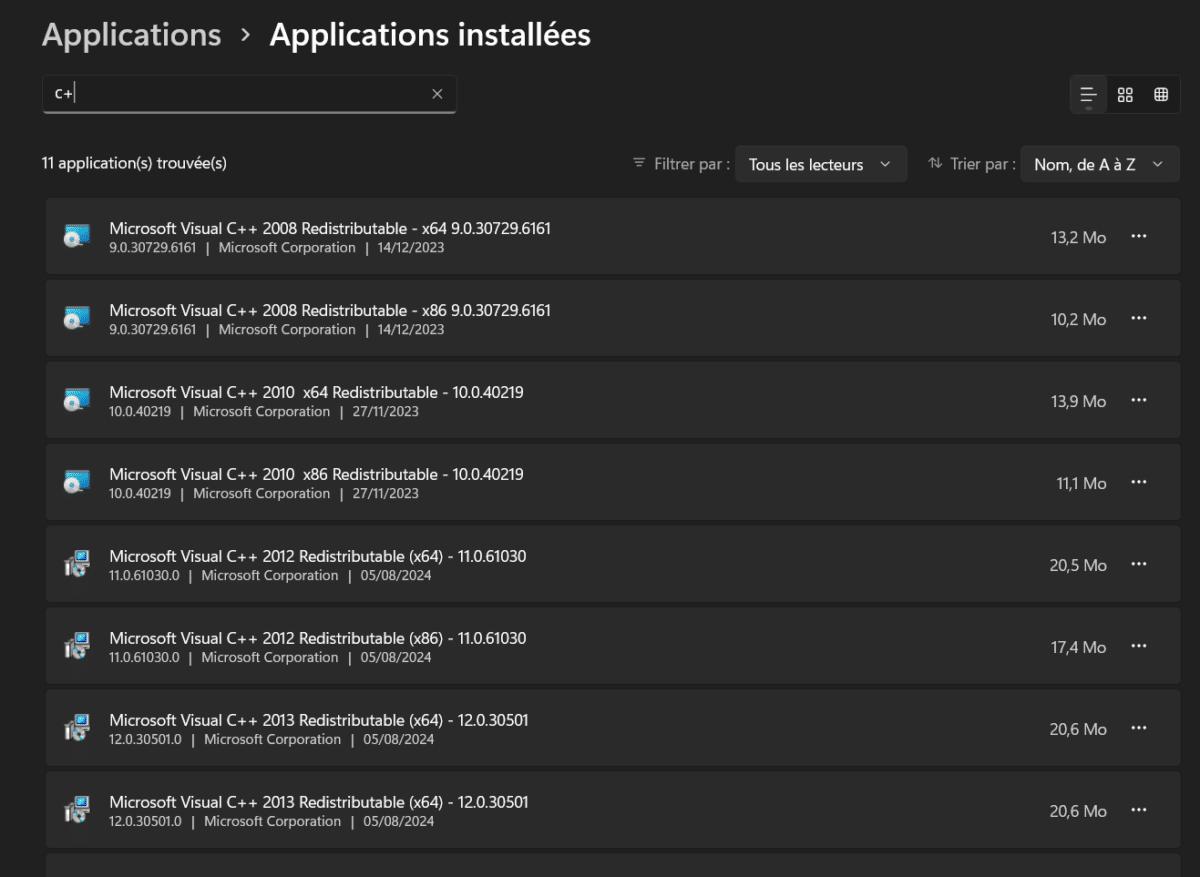The height and width of the screenshot is (877, 1200).
Task: Select Visual C++ 2010 x64 Redistributable title
Action: [x=316, y=392]
